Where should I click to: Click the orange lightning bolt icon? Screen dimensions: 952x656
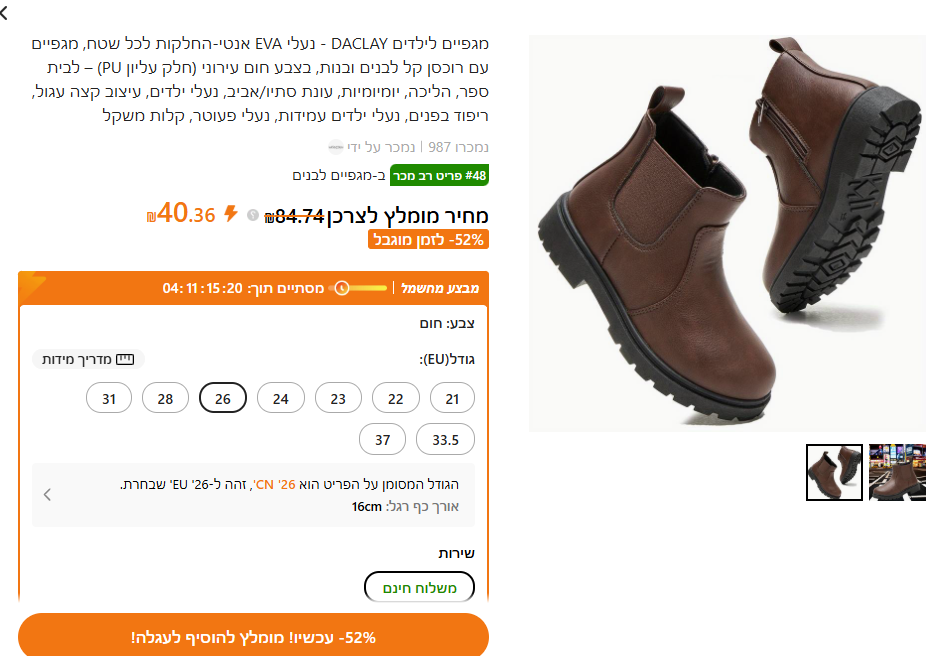click(231, 214)
